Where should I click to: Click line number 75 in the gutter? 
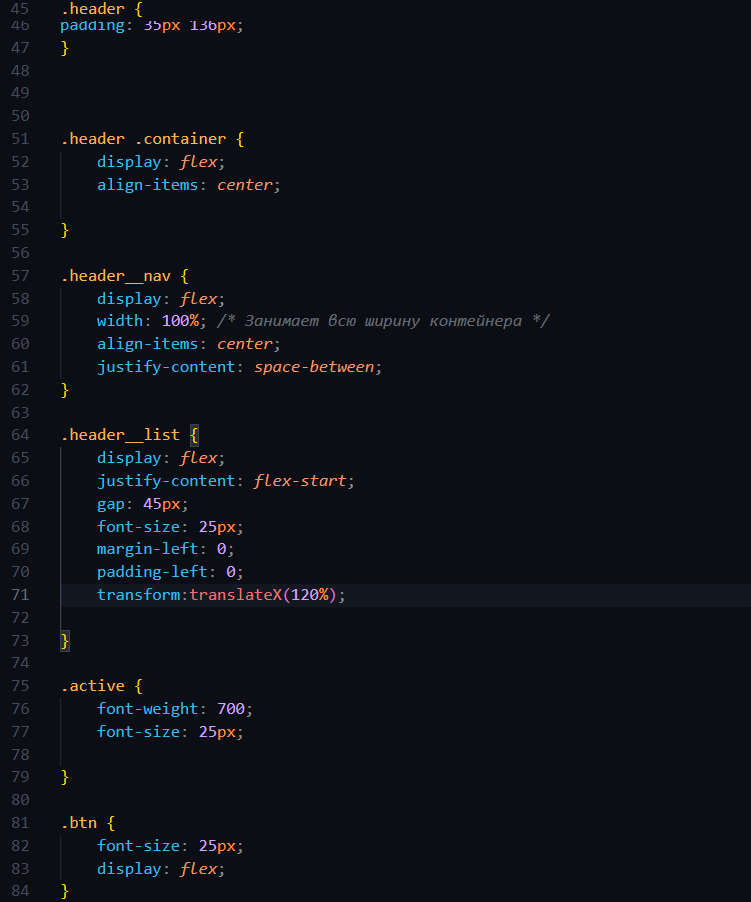point(20,686)
